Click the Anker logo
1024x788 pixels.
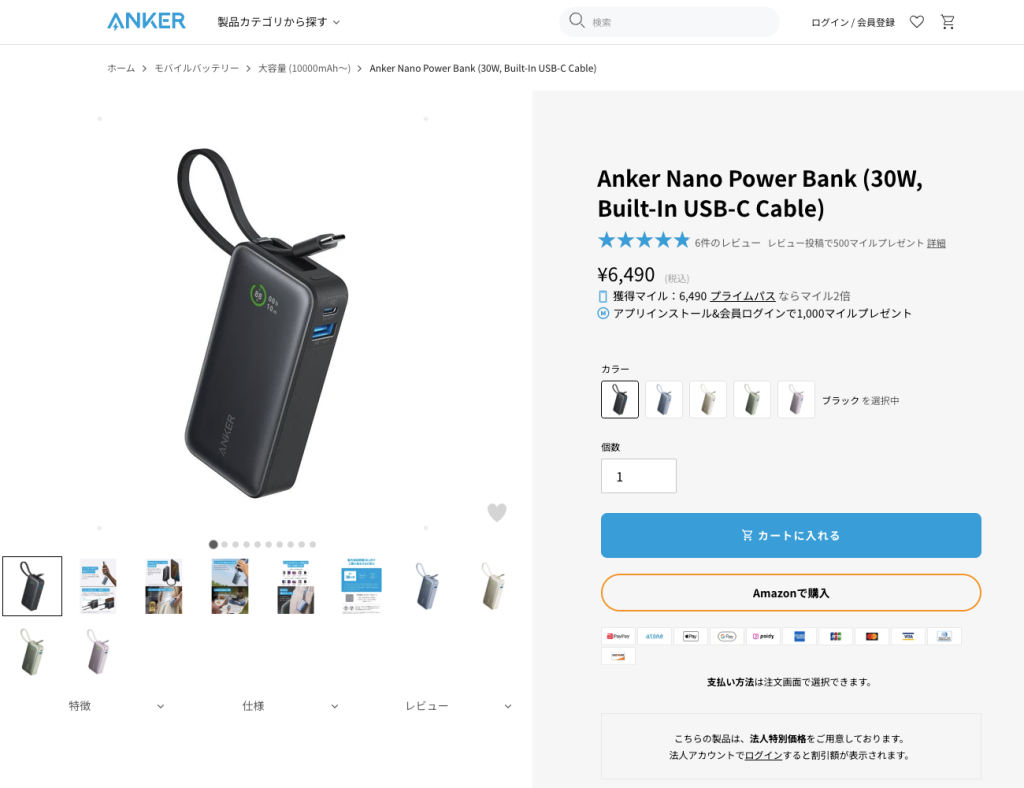tap(146, 22)
